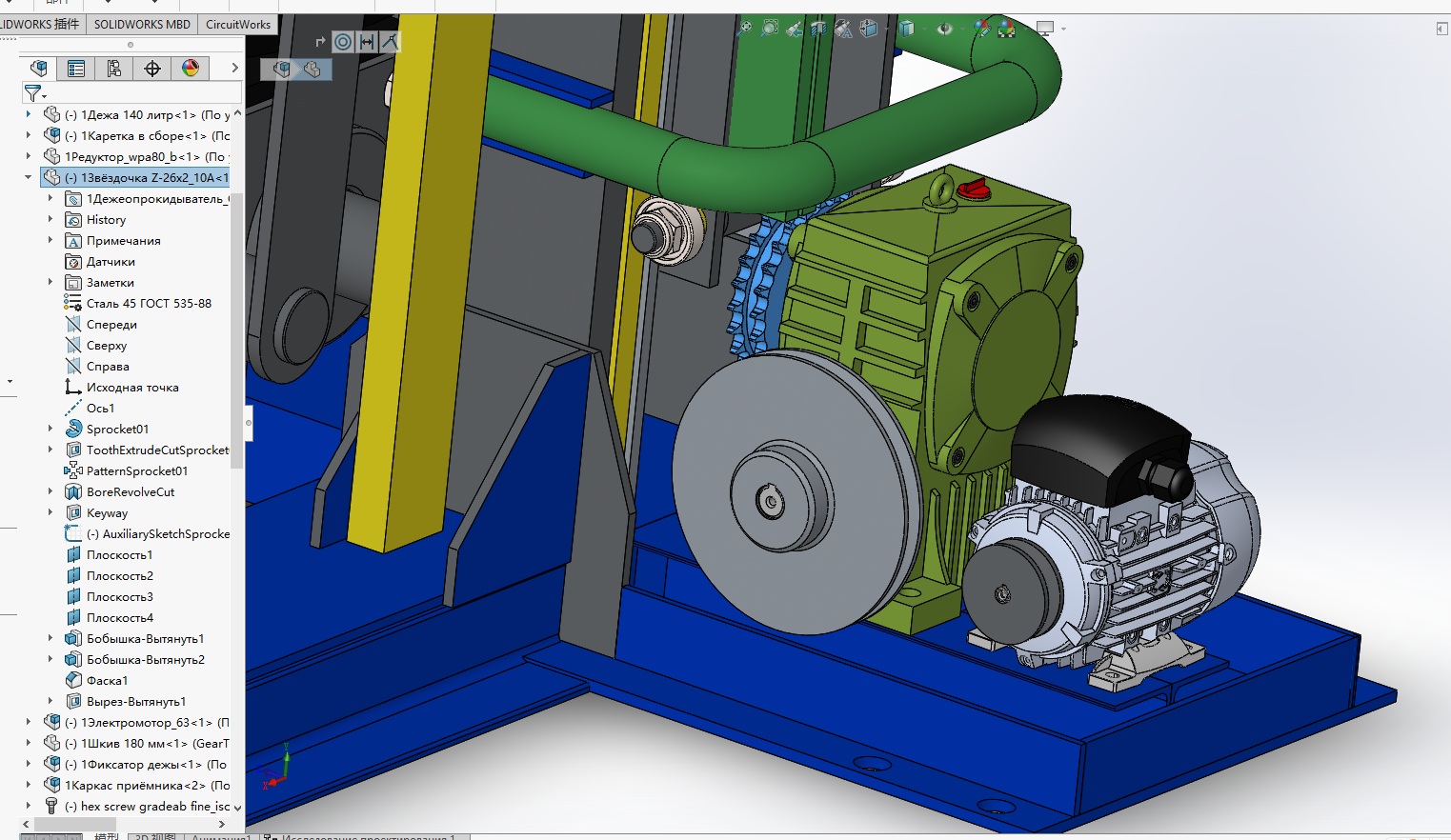
Task: Expand the Keyway feature
Action: (50, 512)
